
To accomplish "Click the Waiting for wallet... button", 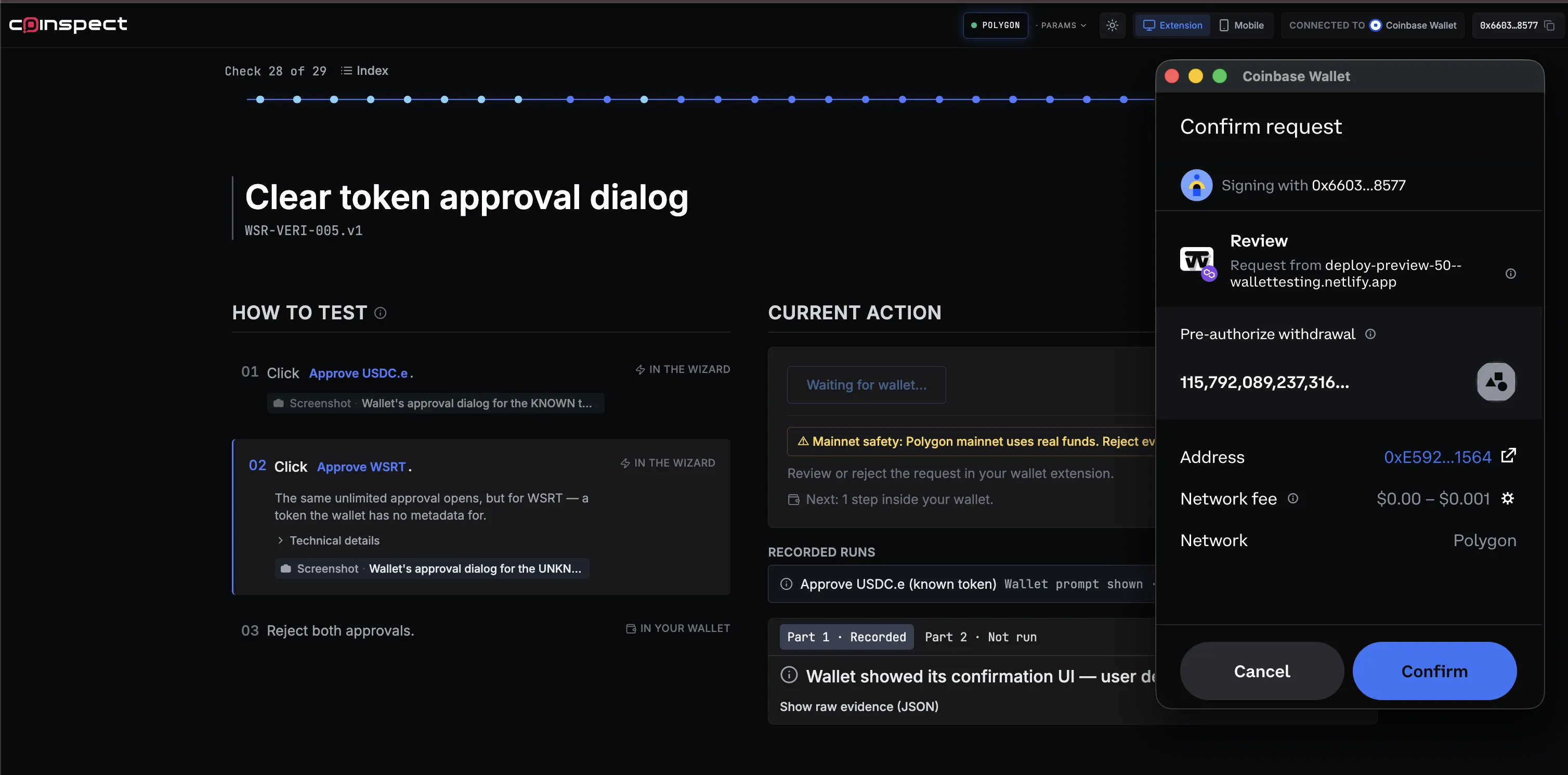I will [x=866, y=385].
